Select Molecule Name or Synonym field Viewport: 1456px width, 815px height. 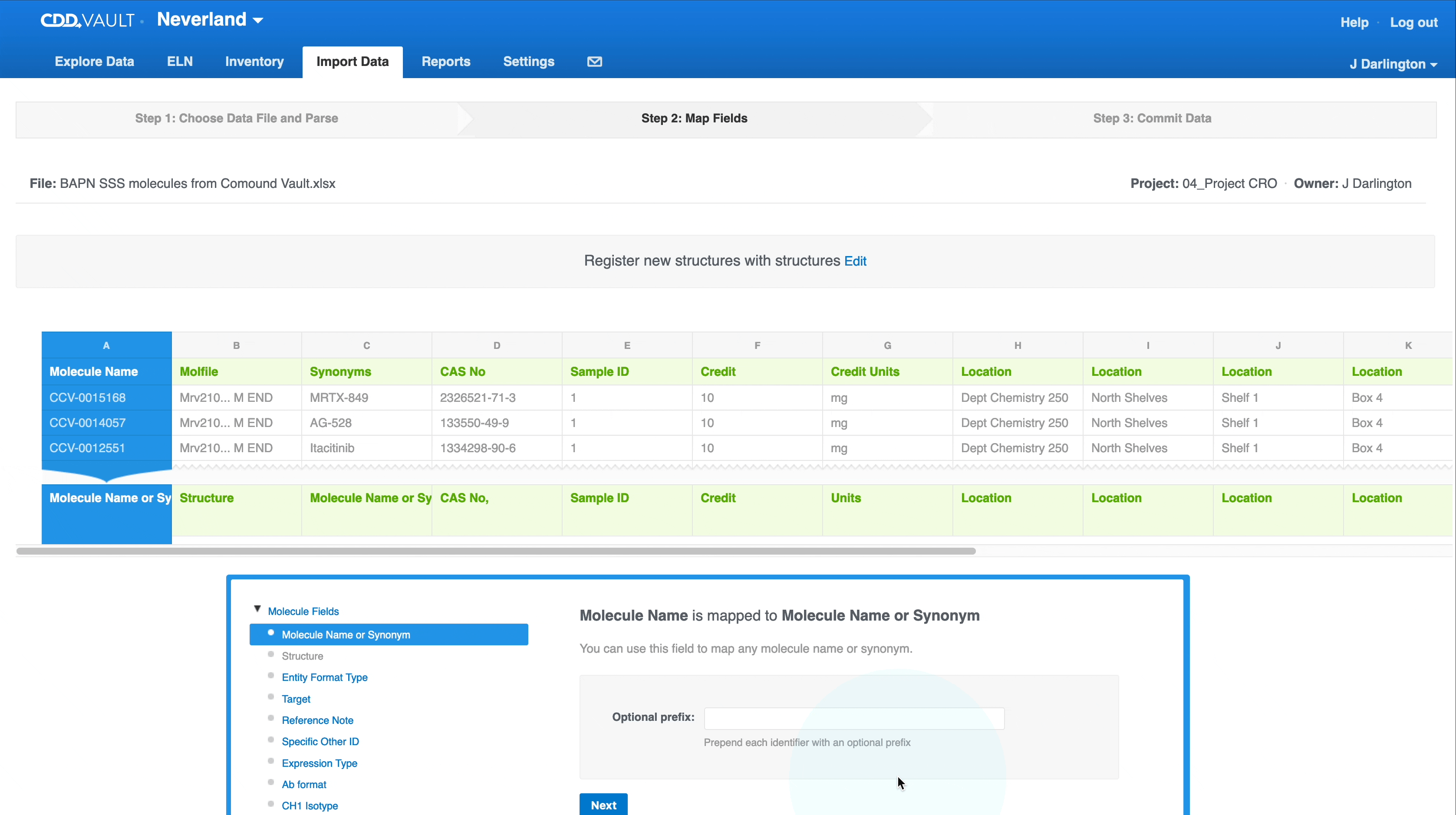[x=388, y=635]
